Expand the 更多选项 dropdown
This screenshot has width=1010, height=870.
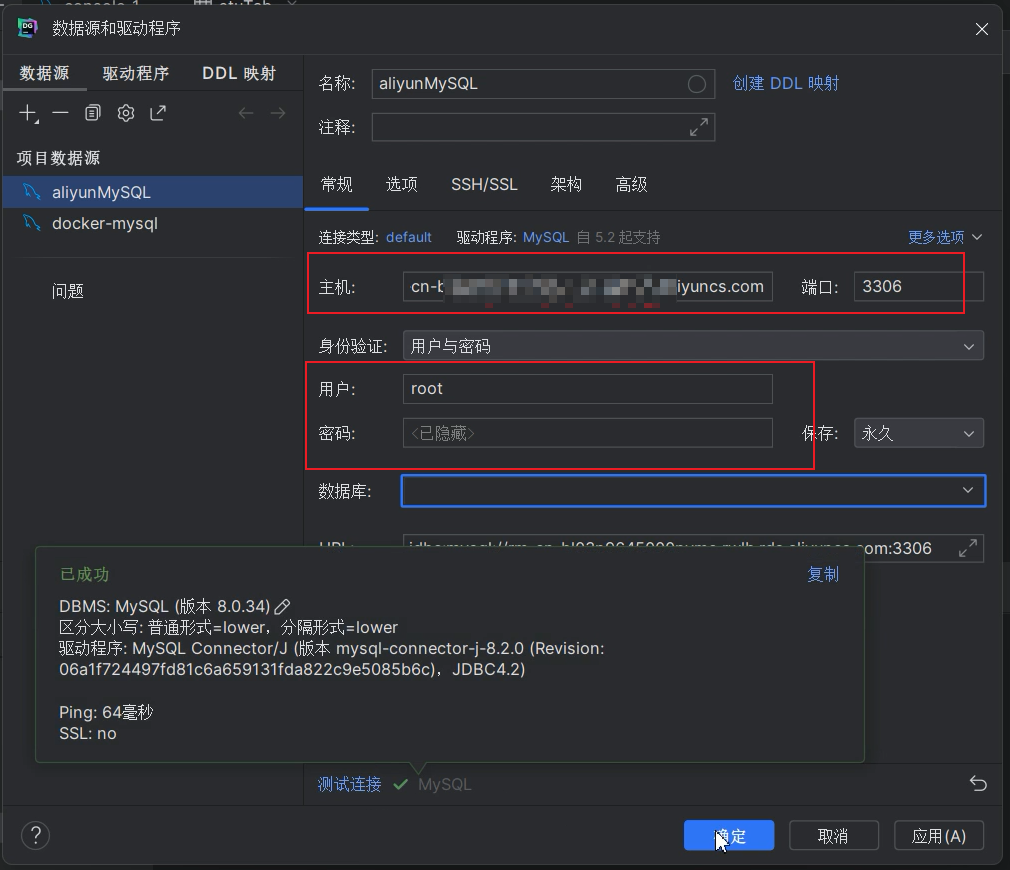pyautogui.click(x=945, y=238)
